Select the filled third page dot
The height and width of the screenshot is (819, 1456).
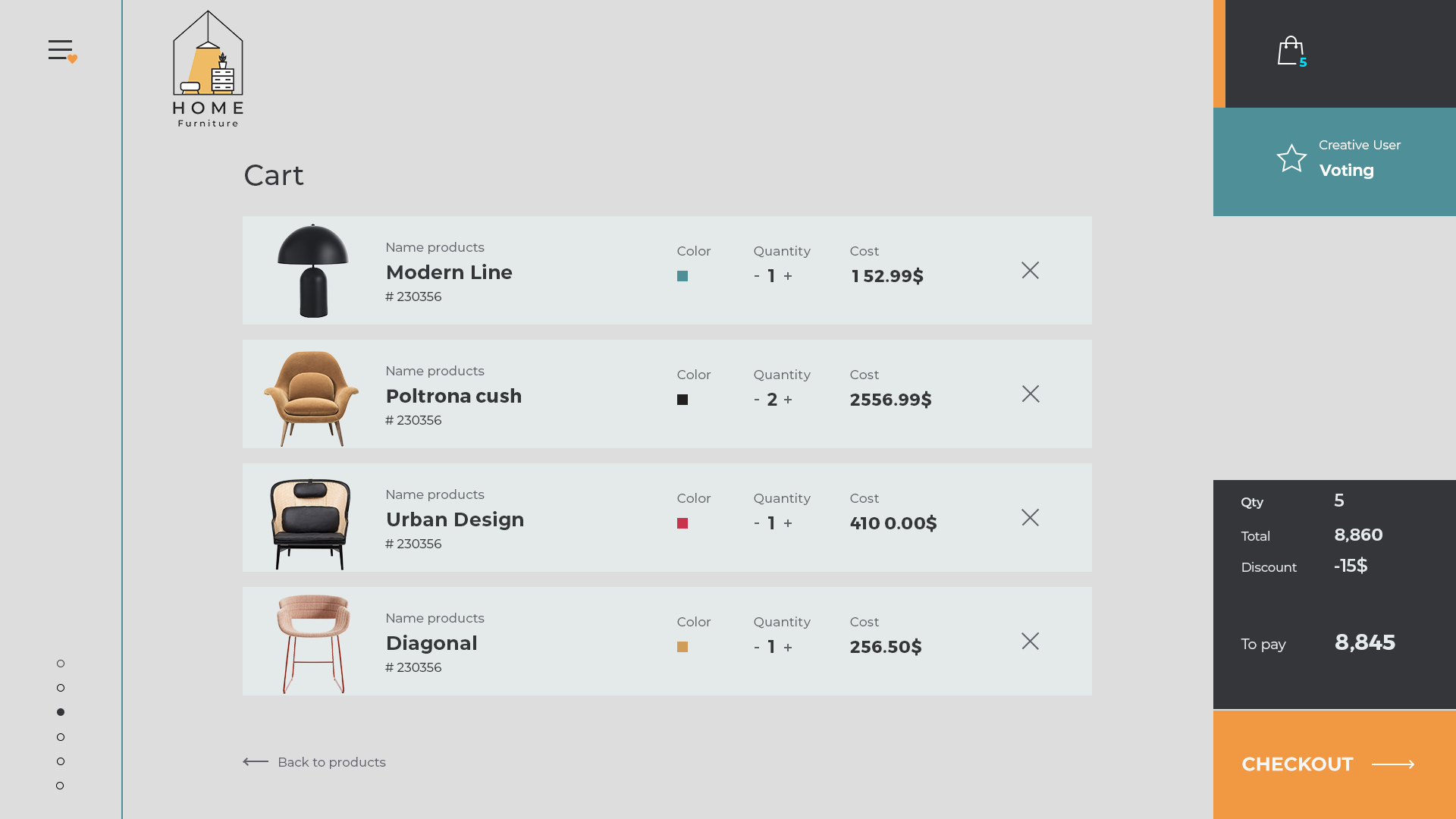pos(61,712)
